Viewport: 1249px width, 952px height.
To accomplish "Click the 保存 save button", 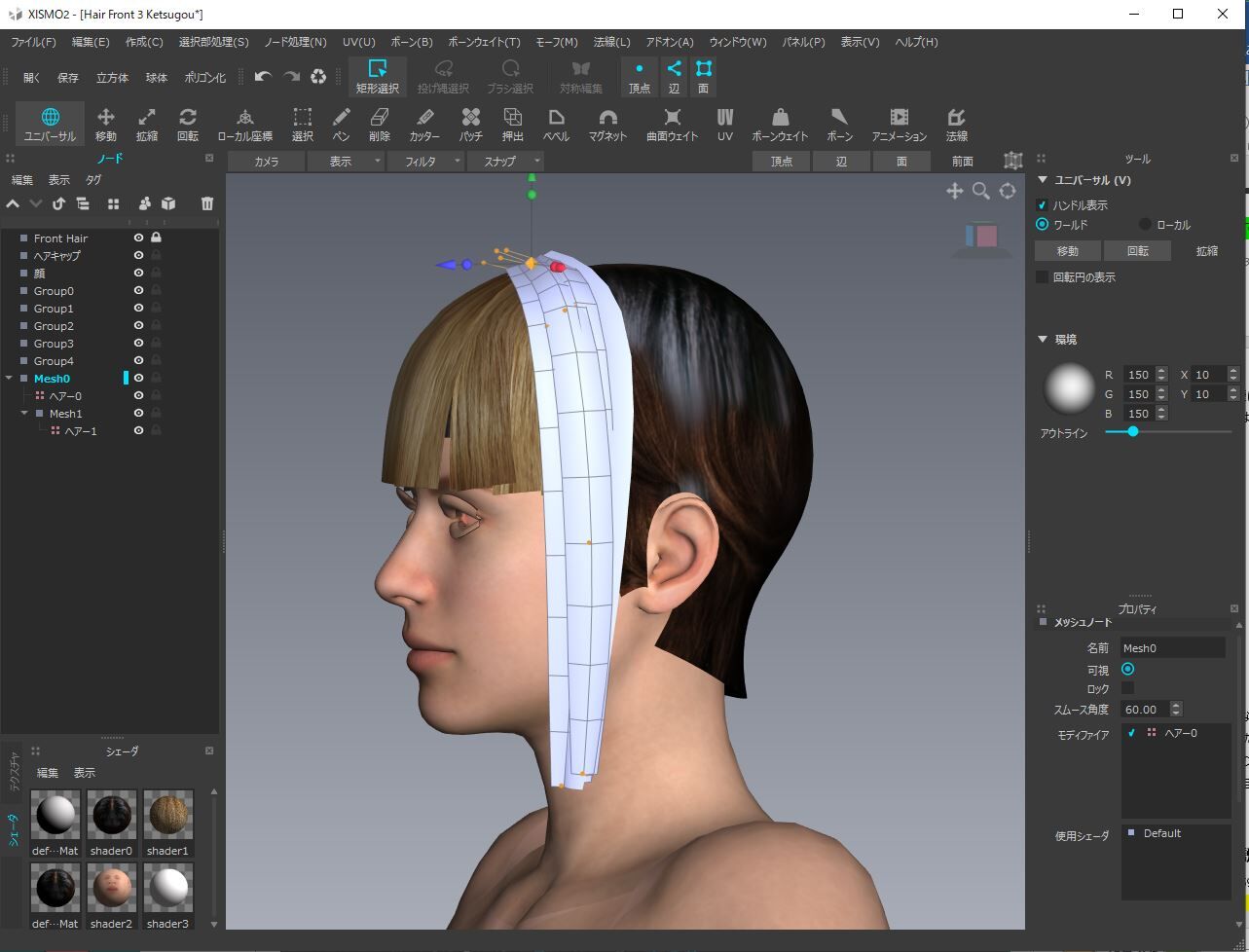I will click(68, 78).
